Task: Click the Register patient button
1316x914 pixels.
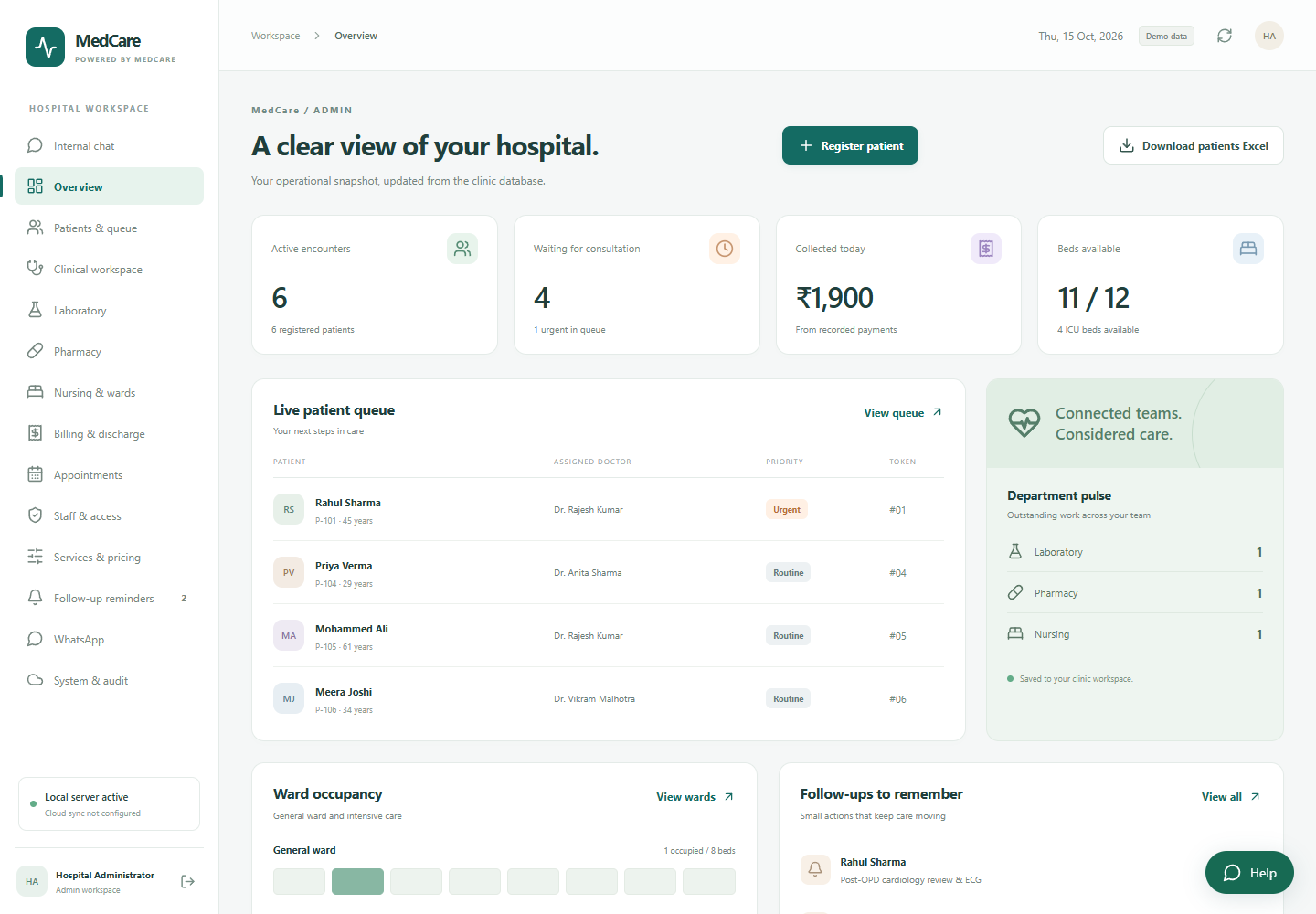Action: (x=850, y=145)
